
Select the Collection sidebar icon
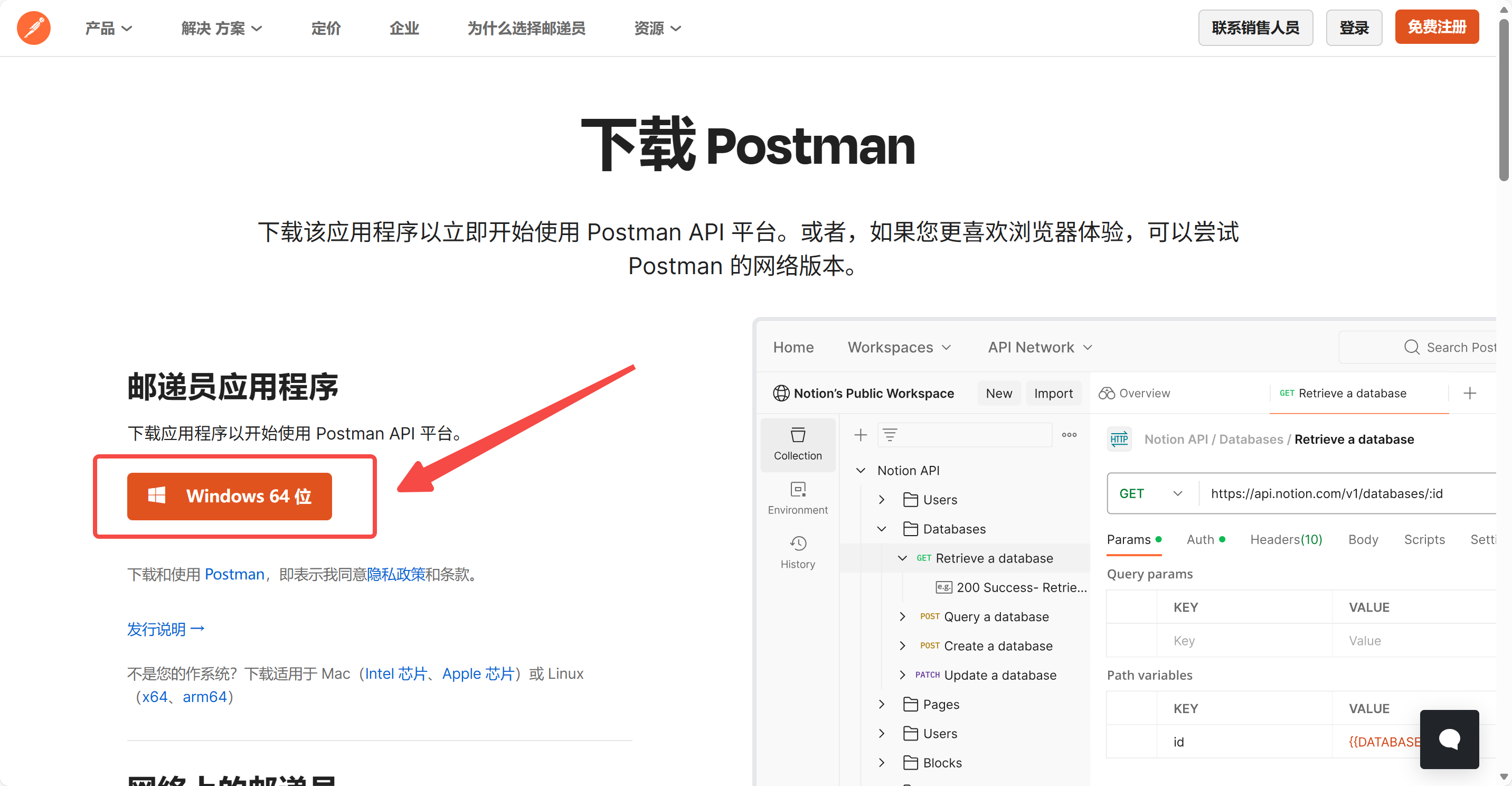[797, 444]
